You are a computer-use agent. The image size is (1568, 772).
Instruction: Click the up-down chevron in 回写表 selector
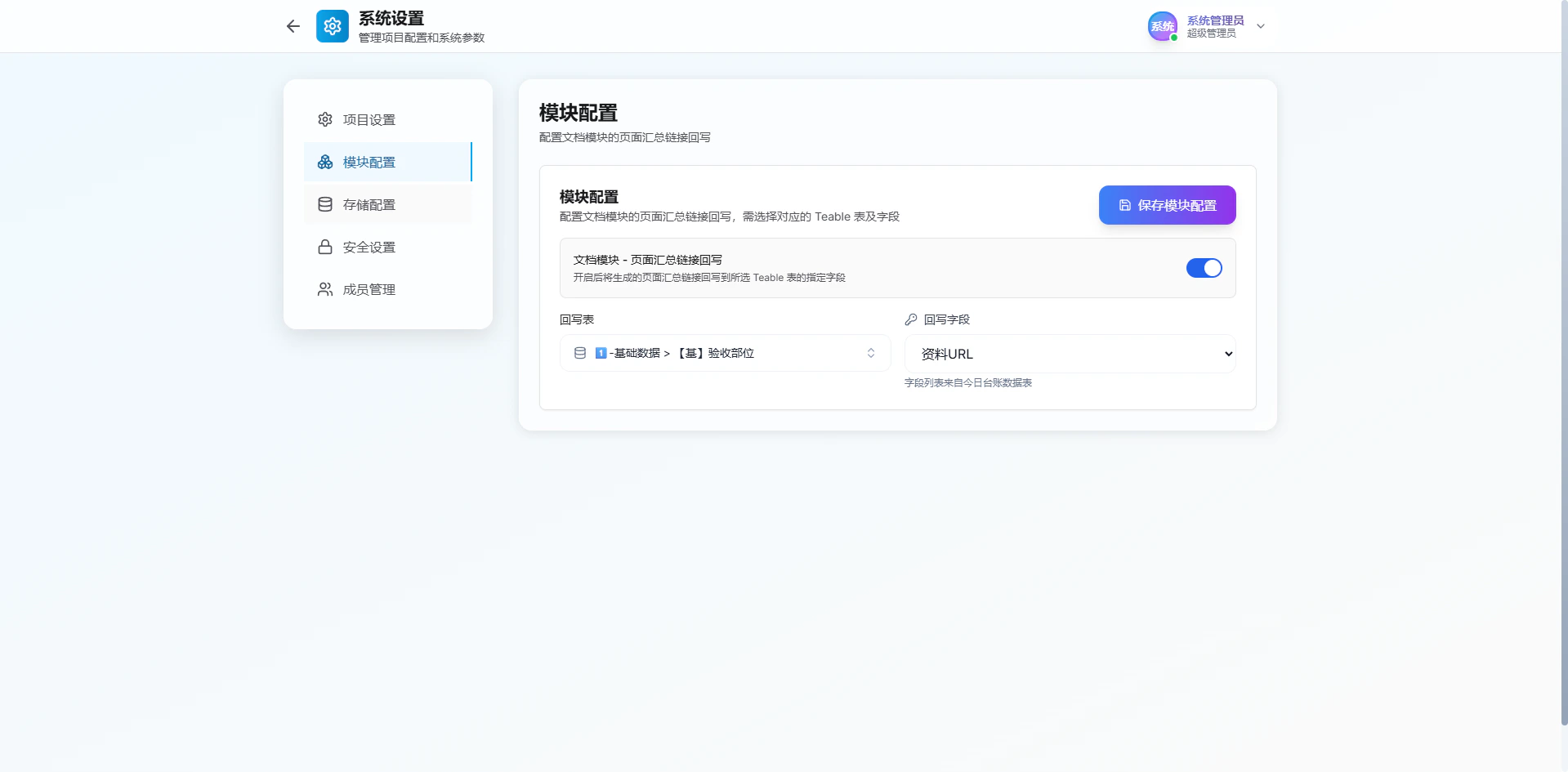click(871, 353)
